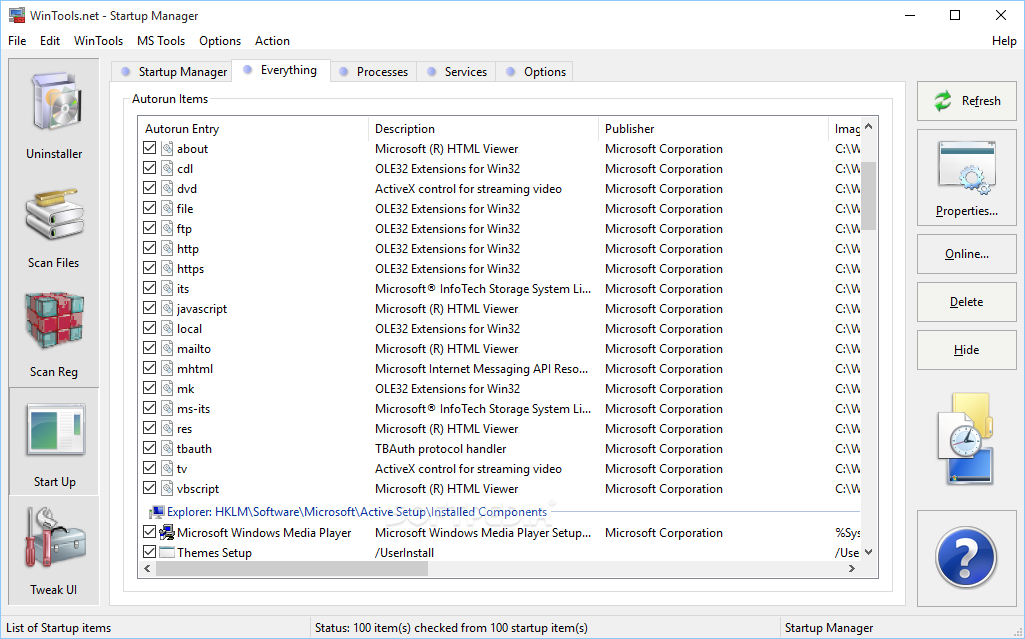Switch to the Services tab

[456, 71]
